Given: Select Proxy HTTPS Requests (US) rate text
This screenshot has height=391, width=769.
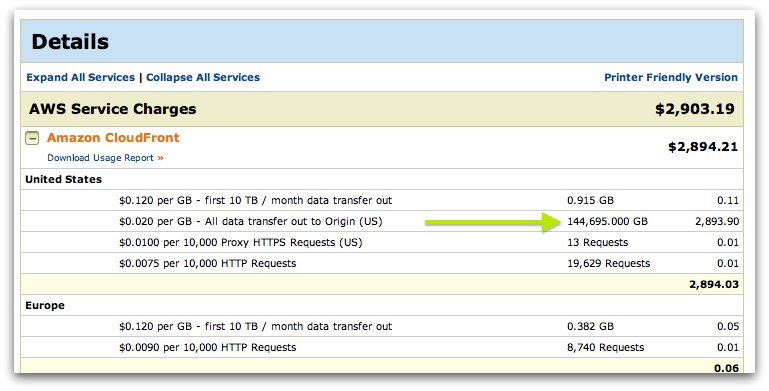Looking at the screenshot, I should 241,243.
